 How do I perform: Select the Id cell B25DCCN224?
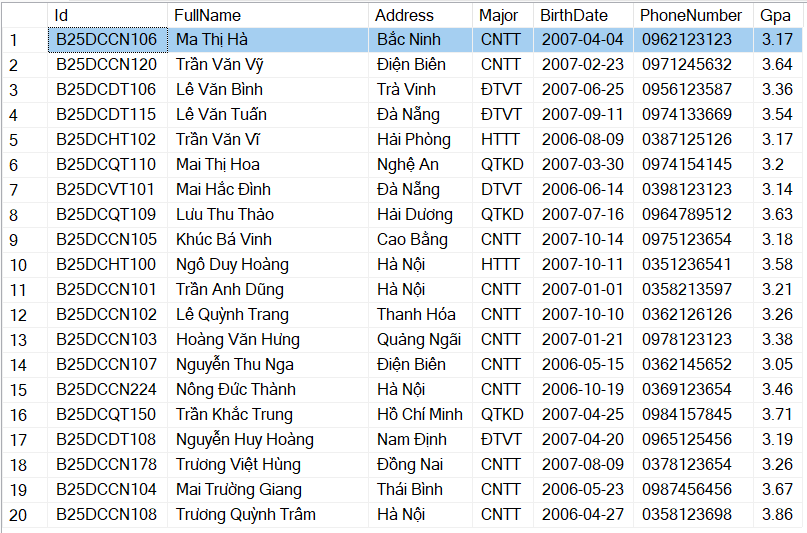click(107, 390)
